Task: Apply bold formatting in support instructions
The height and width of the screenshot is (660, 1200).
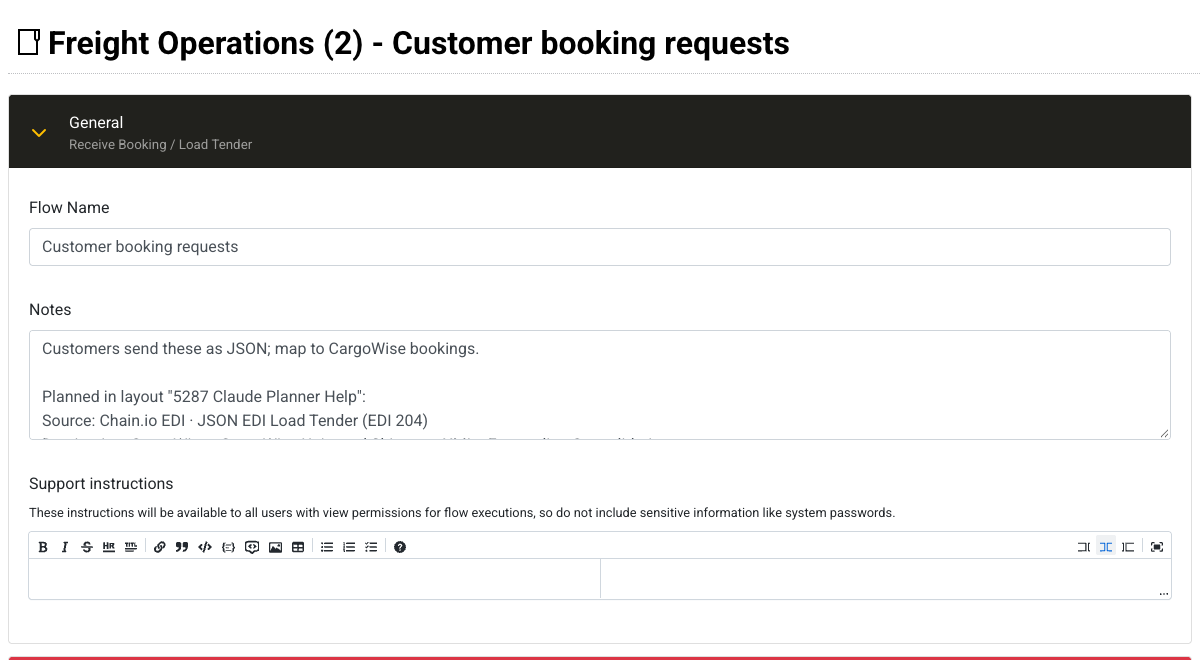Action: pyautogui.click(x=43, y=547)
